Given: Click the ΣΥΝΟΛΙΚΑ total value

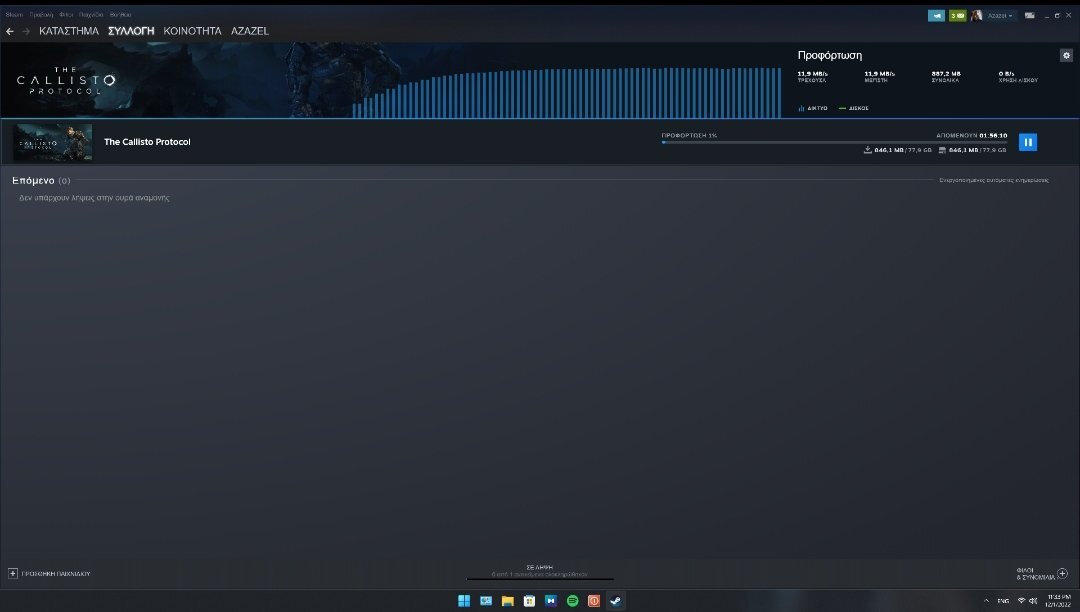Looking at the screenshot, I should pos(946,76).
